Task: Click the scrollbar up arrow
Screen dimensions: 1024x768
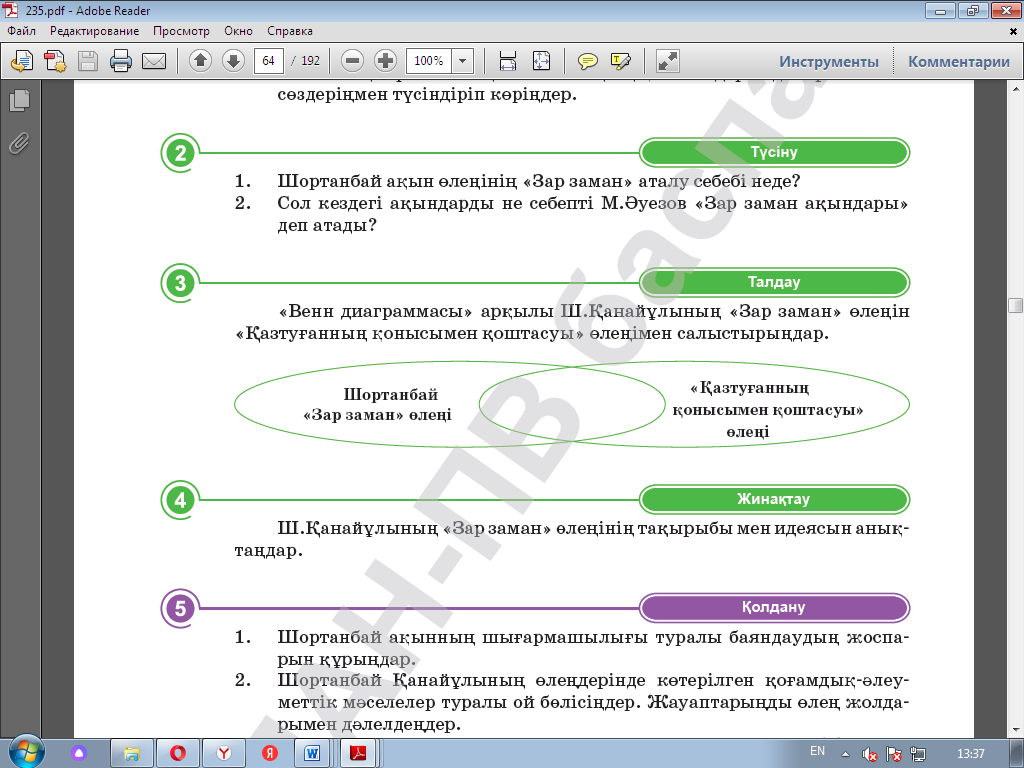Action: point(1016,88)
